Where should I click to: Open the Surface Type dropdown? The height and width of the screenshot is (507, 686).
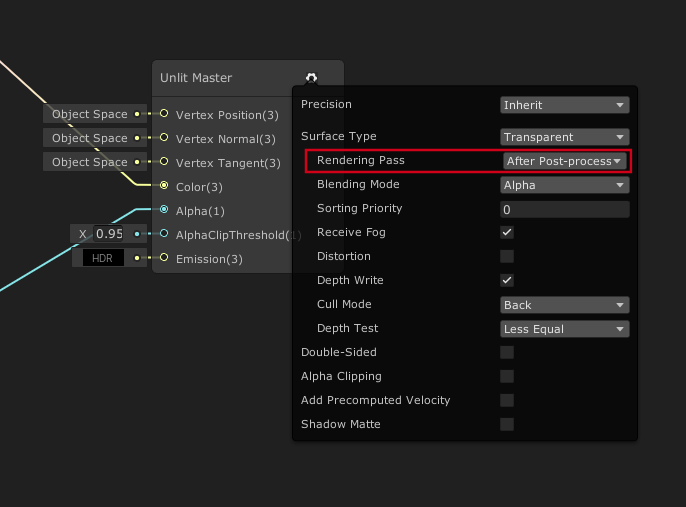564,137
